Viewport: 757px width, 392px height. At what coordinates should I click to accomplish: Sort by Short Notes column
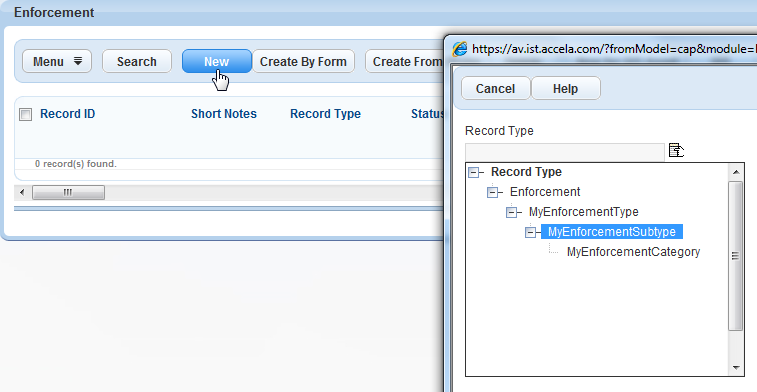coord(224,114)
